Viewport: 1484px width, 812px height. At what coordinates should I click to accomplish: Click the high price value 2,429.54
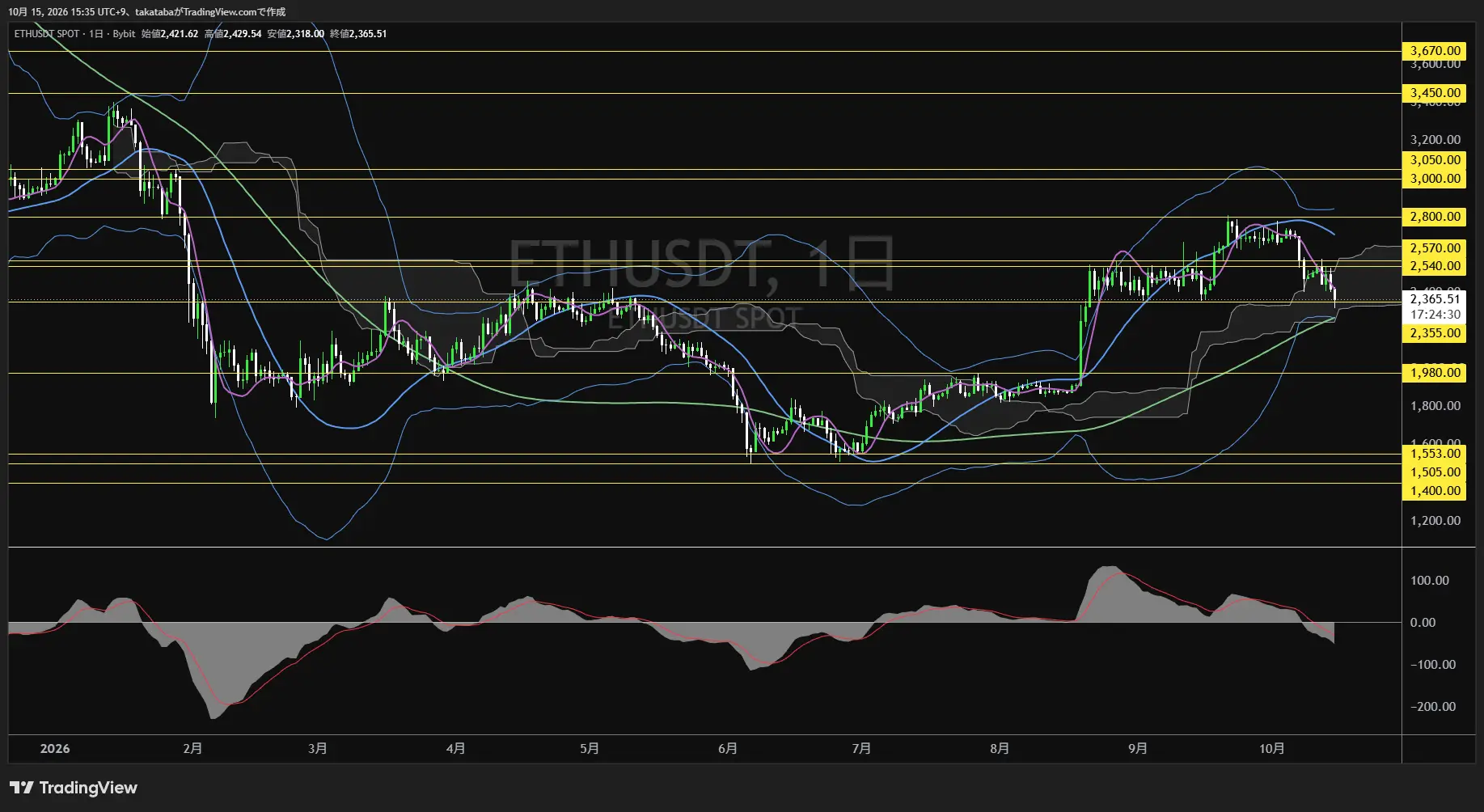[243, 34]
